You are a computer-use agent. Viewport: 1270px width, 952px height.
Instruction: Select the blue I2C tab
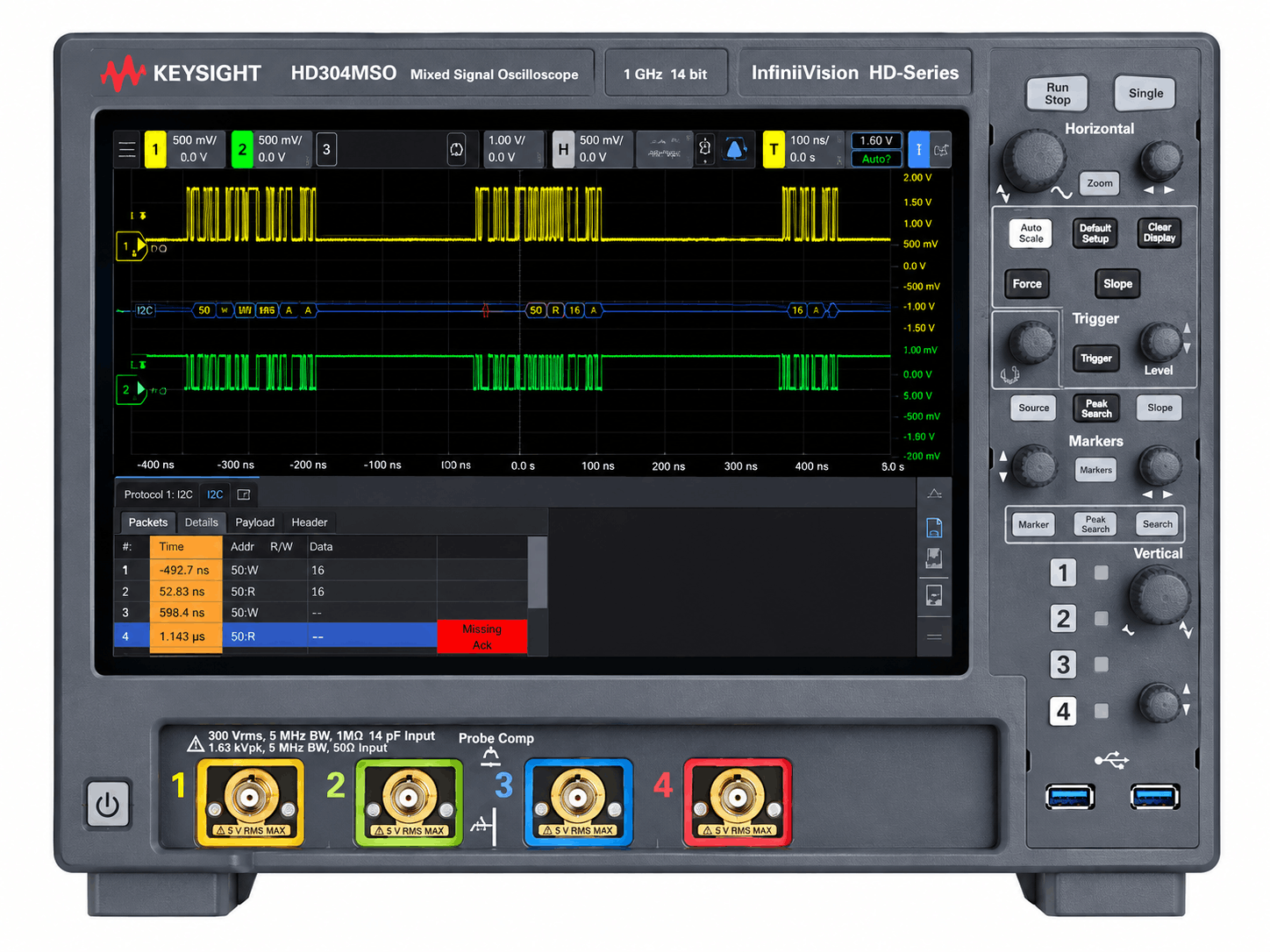coord(215,494)
